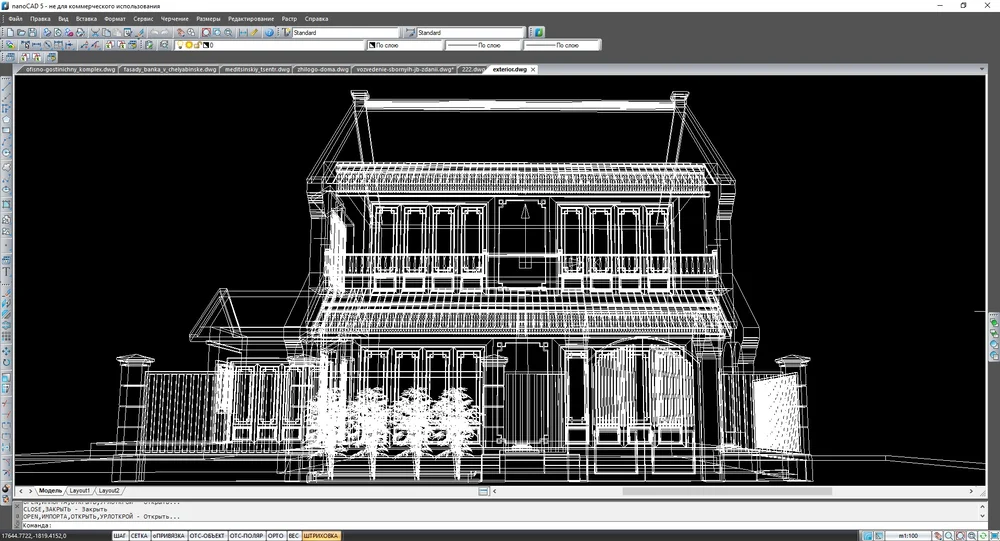Click the Save file icon
The image size is (1000, 541).
(x=33, y=32)
